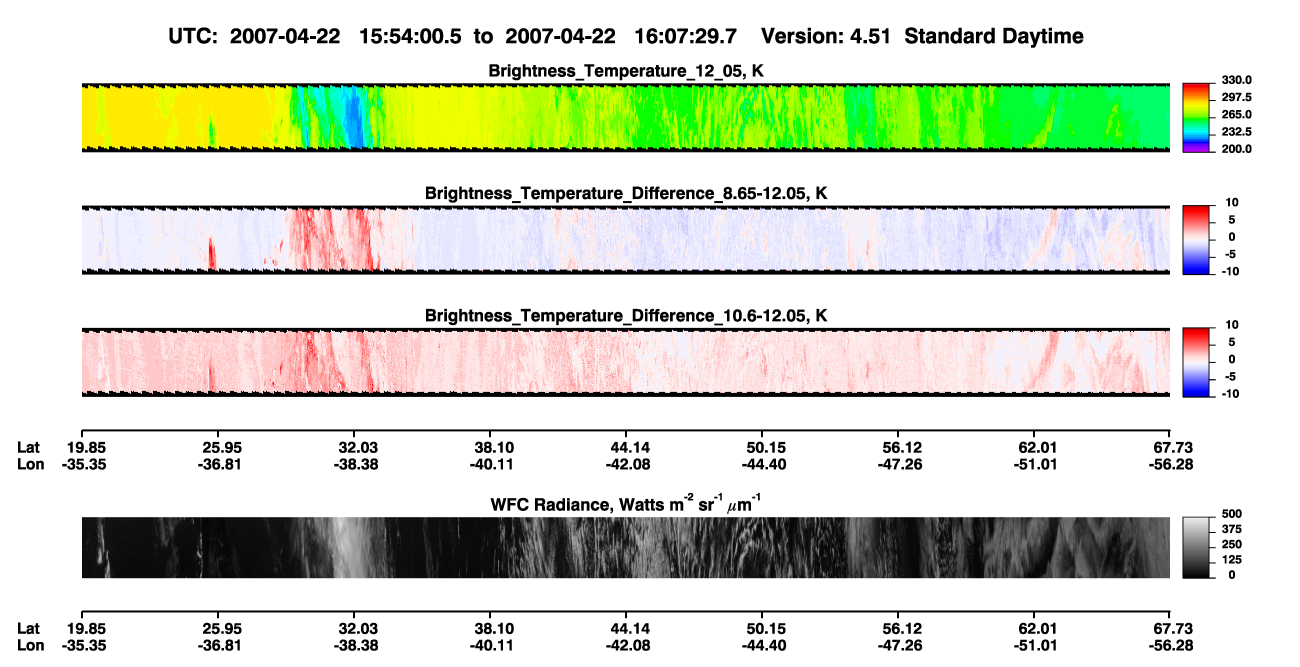This screenshot has height=667, width=1300.
Task: Click the 67.73 latitude label on upper axis
Action: point(1172,448)
